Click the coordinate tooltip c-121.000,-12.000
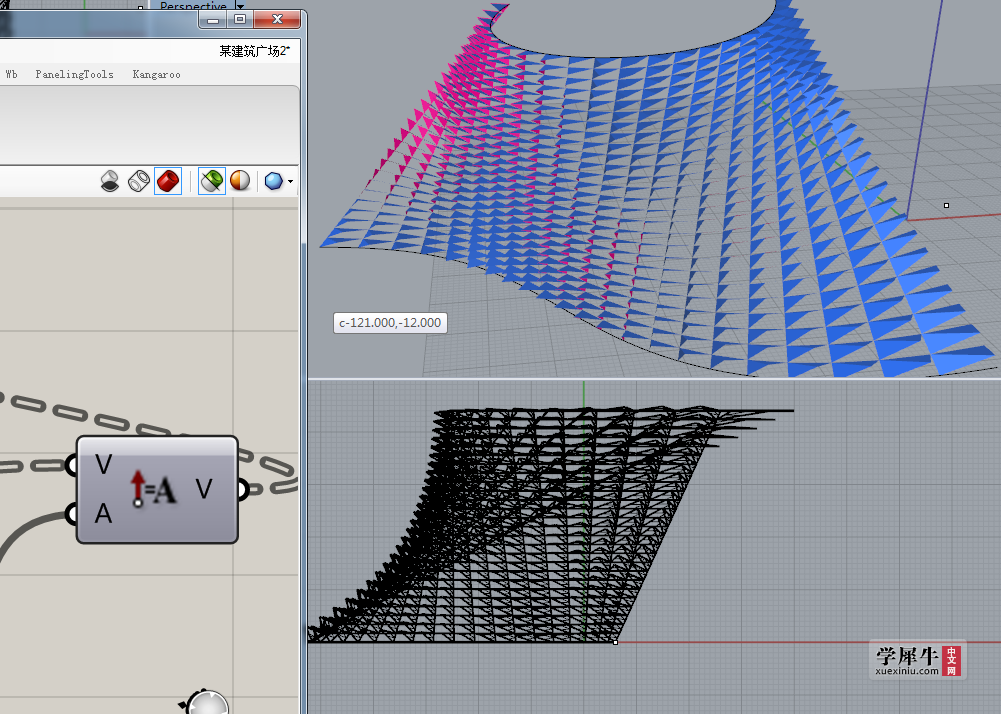Screen dimensions: 1001x714 390,323
